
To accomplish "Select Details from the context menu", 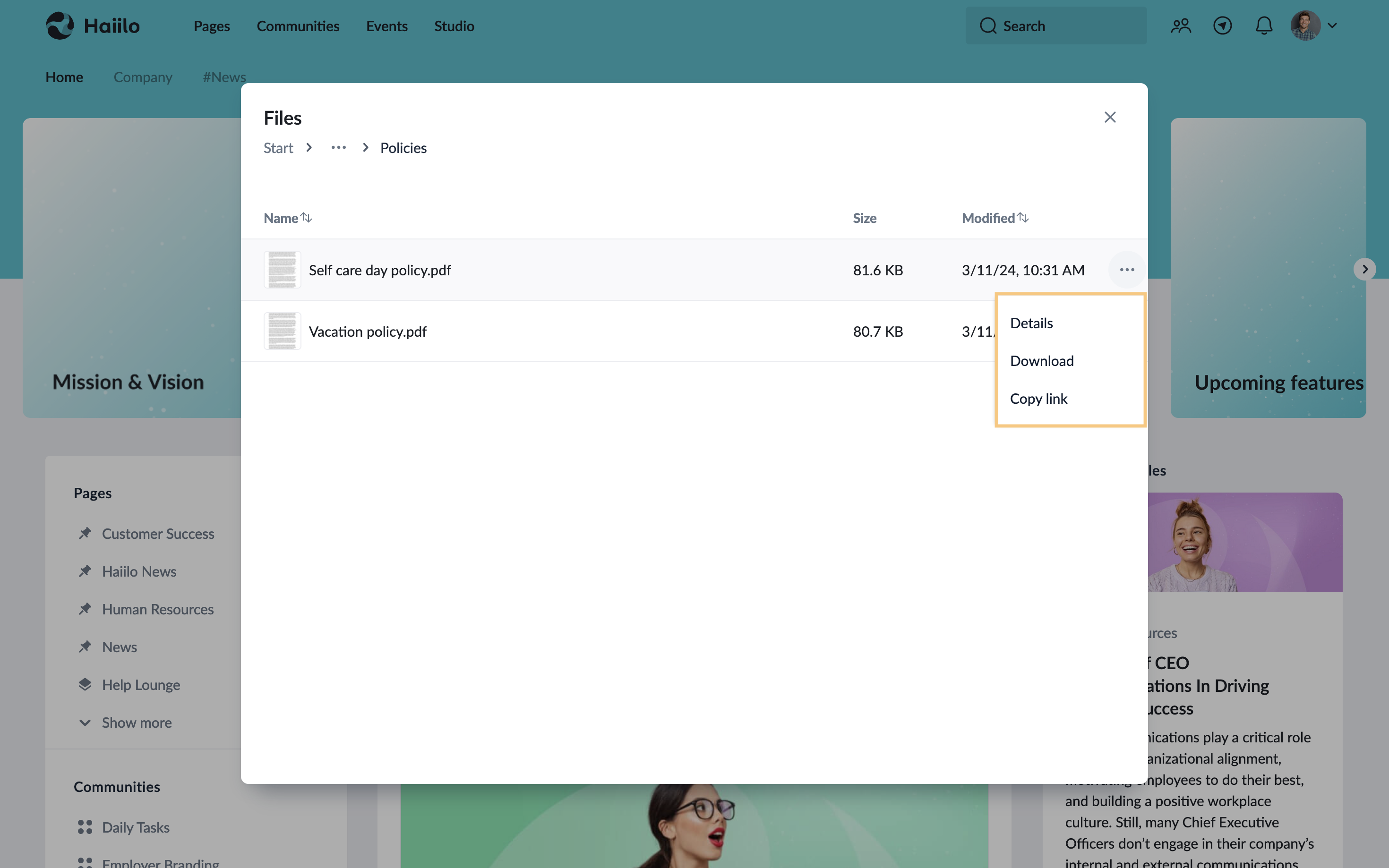I will click(x=1031, y=323).
